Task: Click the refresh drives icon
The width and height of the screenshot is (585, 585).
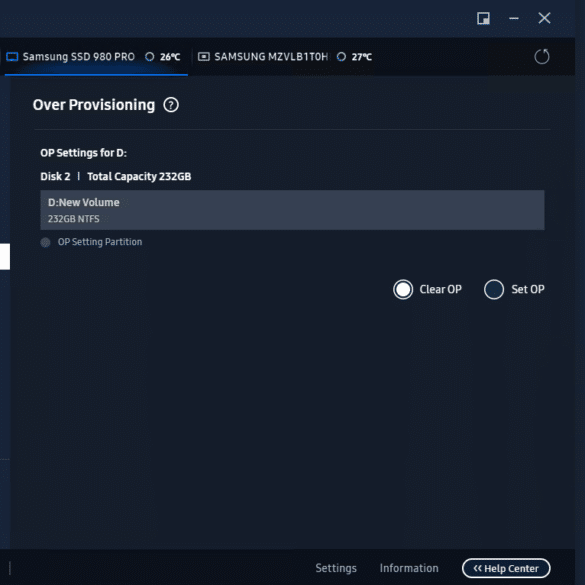Action: [541, 57]
